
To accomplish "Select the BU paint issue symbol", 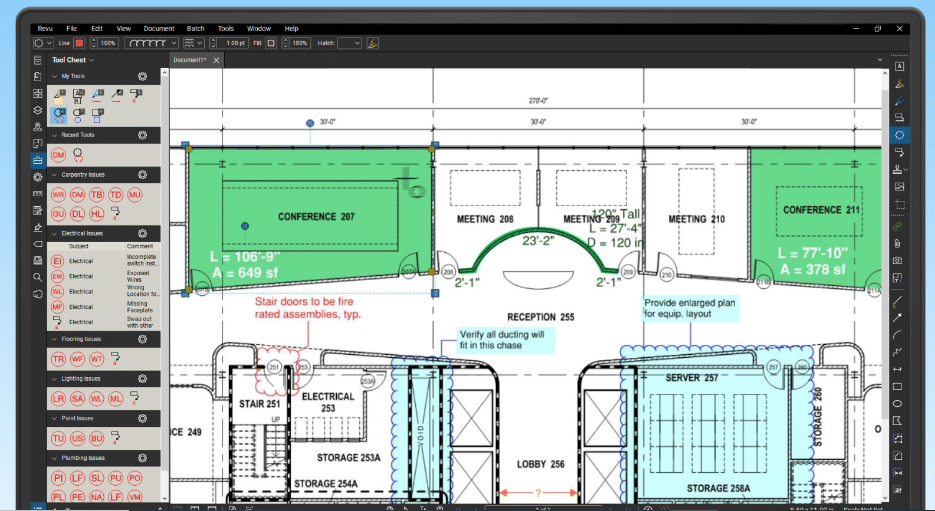I will click(97, 438).
